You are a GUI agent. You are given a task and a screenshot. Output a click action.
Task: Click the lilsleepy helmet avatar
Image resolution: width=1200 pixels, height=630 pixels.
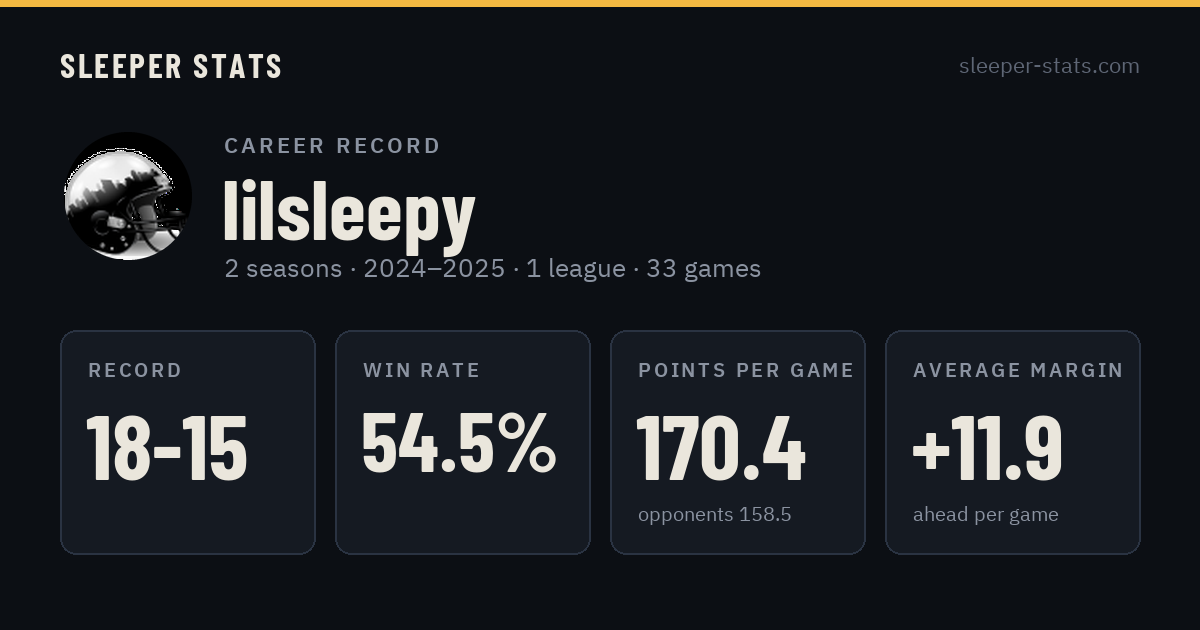128,196
